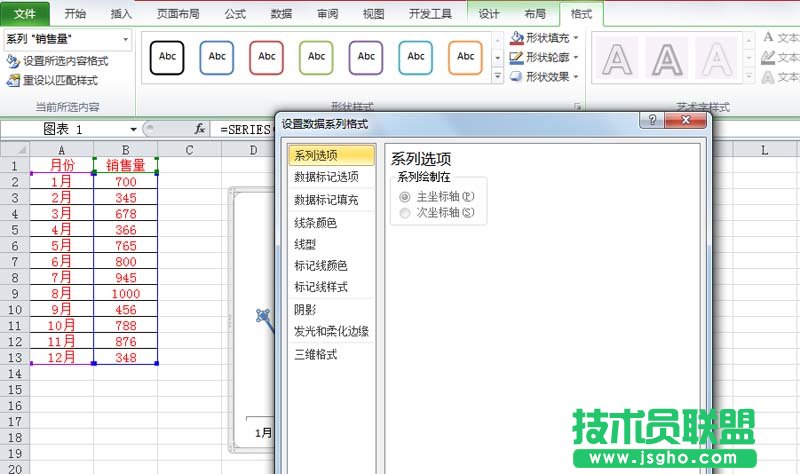Open the name box dropdown arrow
800x474 pixels.
pos(133,130)
